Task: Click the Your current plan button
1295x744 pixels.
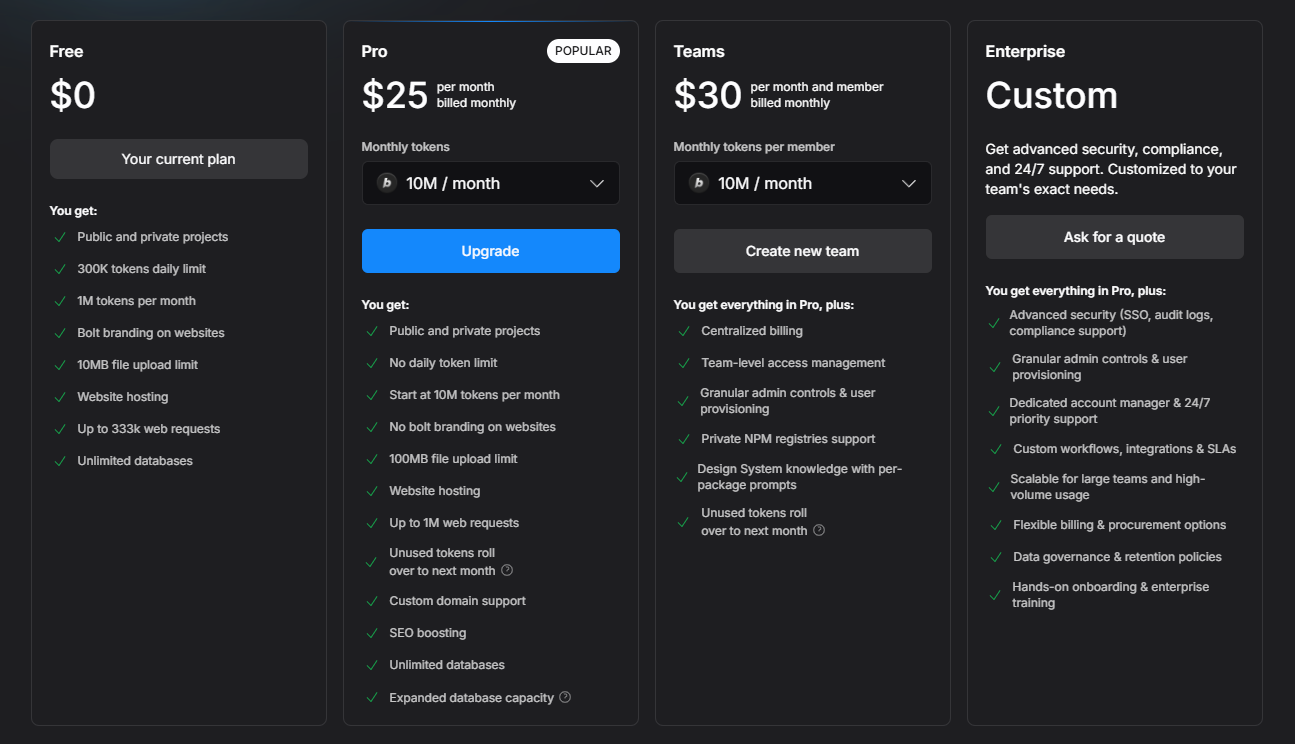Action: click(178, 159)
